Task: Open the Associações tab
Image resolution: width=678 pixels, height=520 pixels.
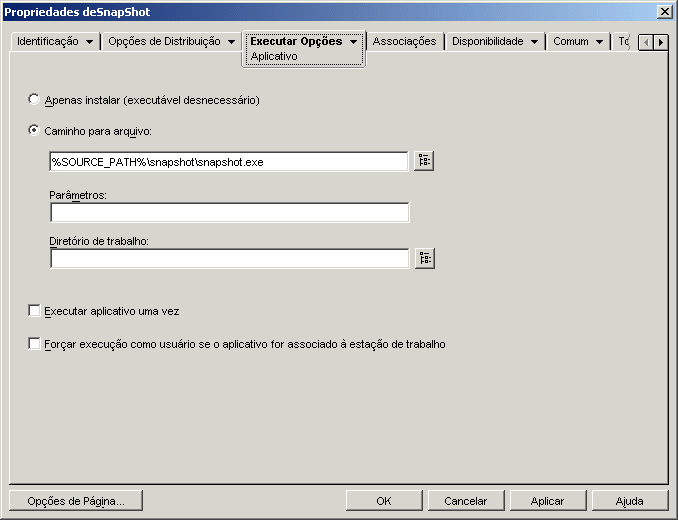Action: pos(405,41)
